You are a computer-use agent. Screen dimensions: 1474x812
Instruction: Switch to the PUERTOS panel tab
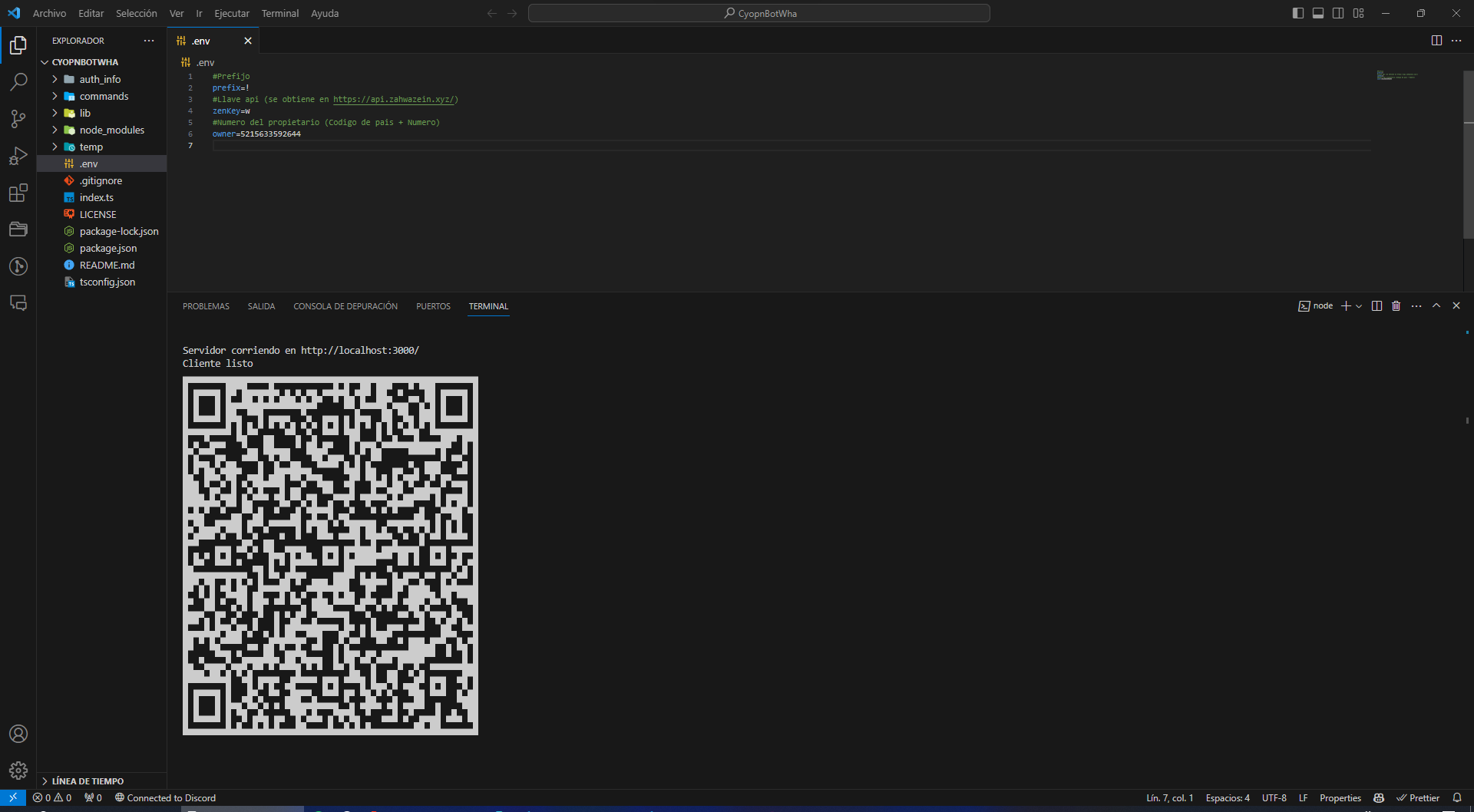(433, 306)
